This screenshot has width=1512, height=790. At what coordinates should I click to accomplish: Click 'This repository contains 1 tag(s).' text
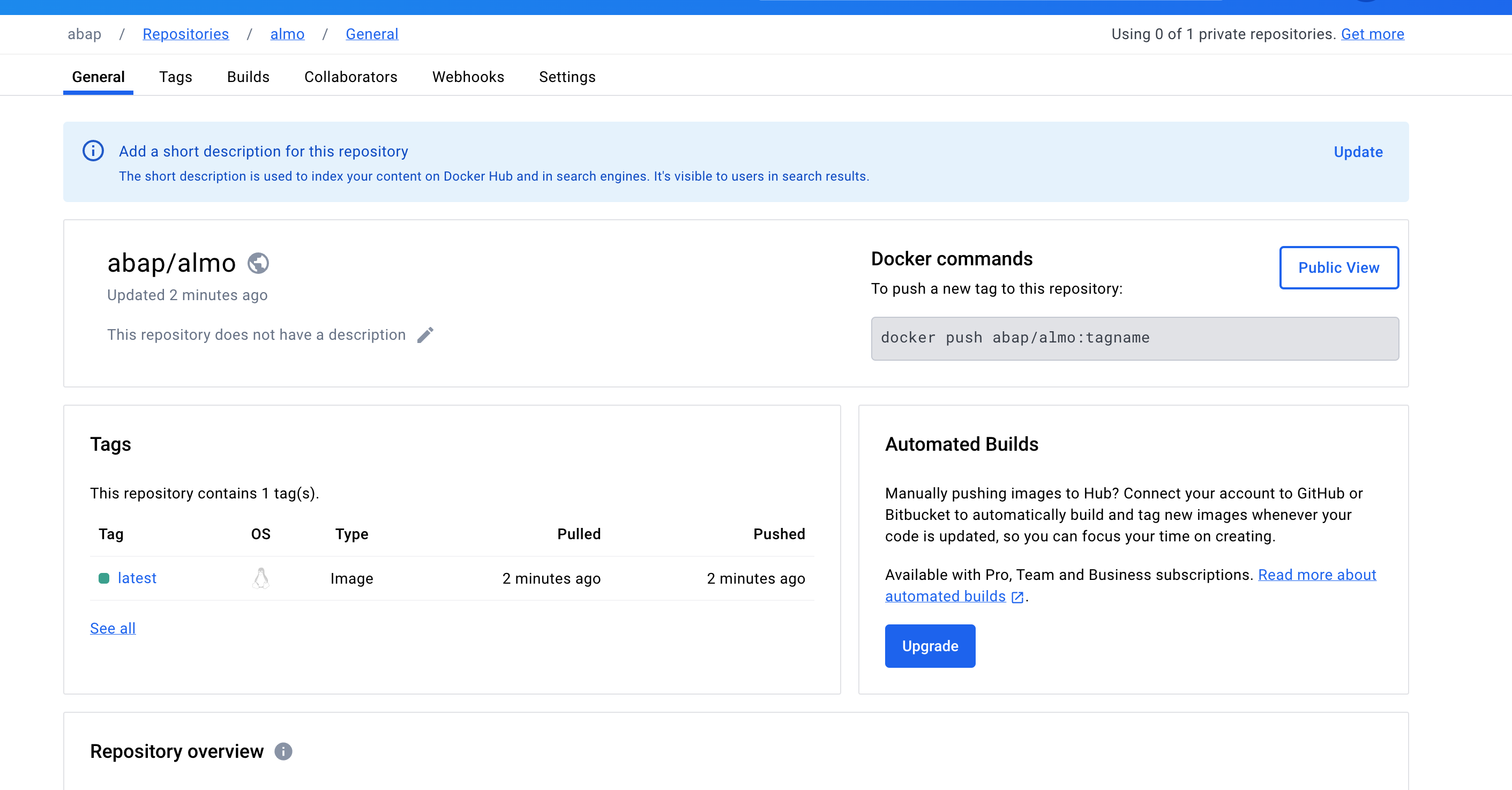(204, 494)
